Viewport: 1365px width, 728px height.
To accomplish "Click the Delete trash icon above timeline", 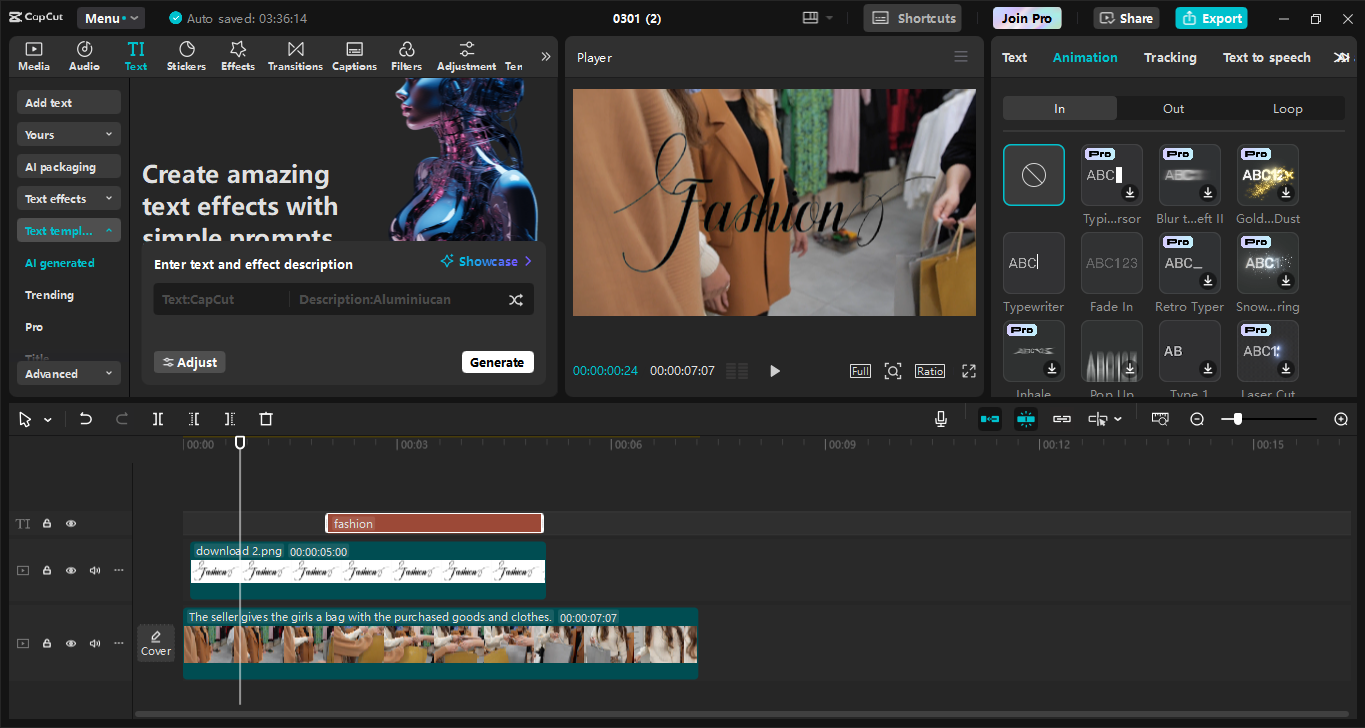I will [266, 419].
